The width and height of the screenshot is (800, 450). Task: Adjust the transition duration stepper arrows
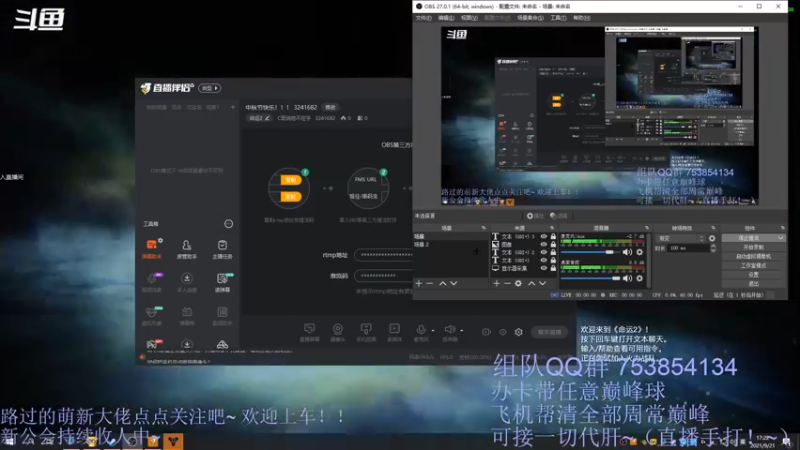[x=713, y=248]
